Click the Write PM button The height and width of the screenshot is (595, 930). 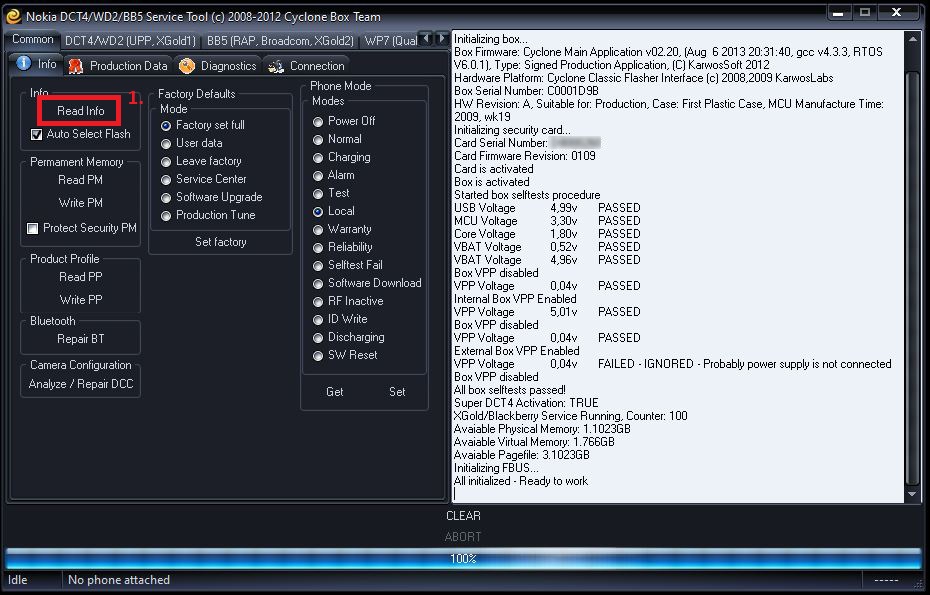(80, 203)
